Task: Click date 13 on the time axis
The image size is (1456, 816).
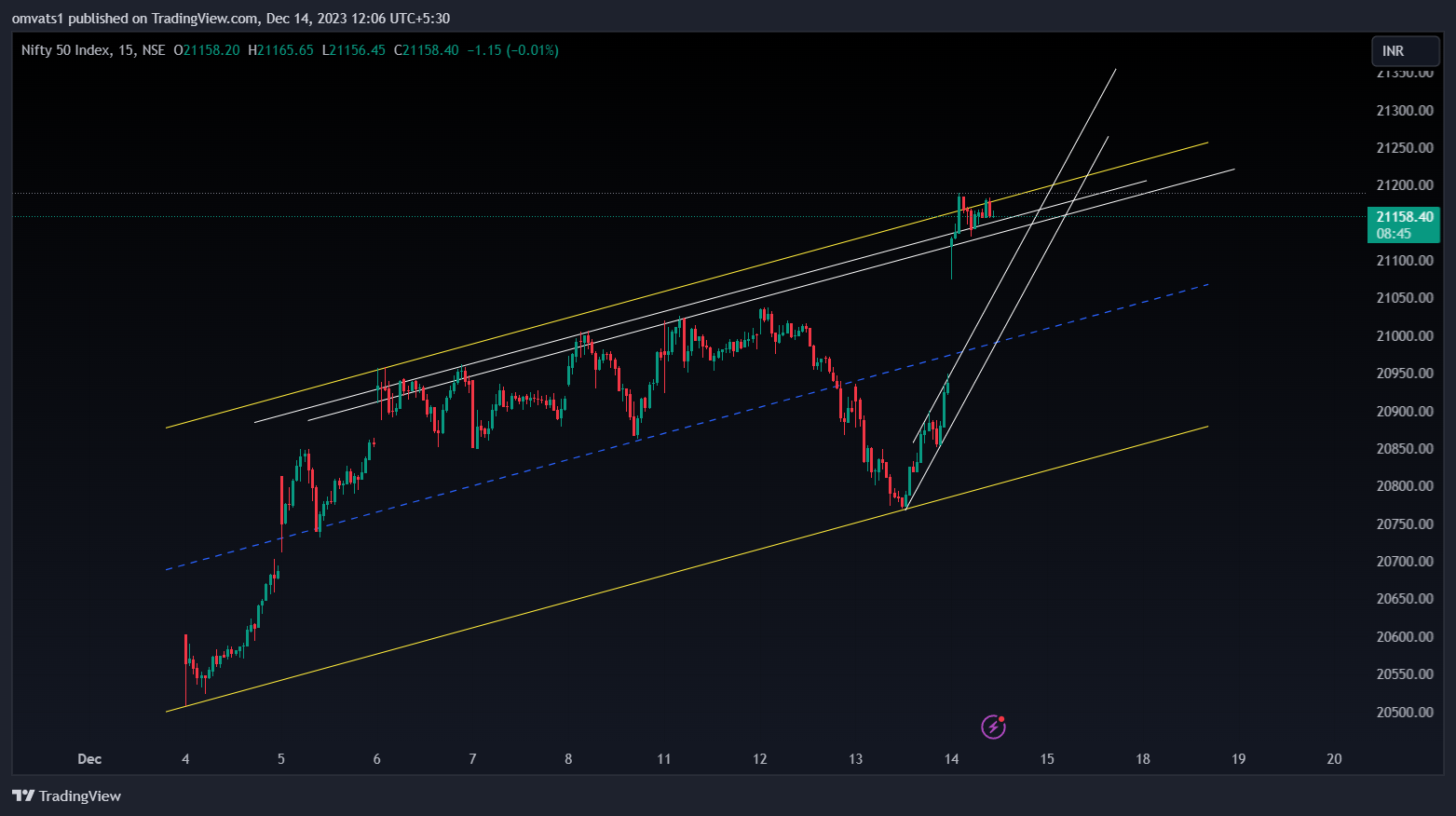Action: coord(856,758)
